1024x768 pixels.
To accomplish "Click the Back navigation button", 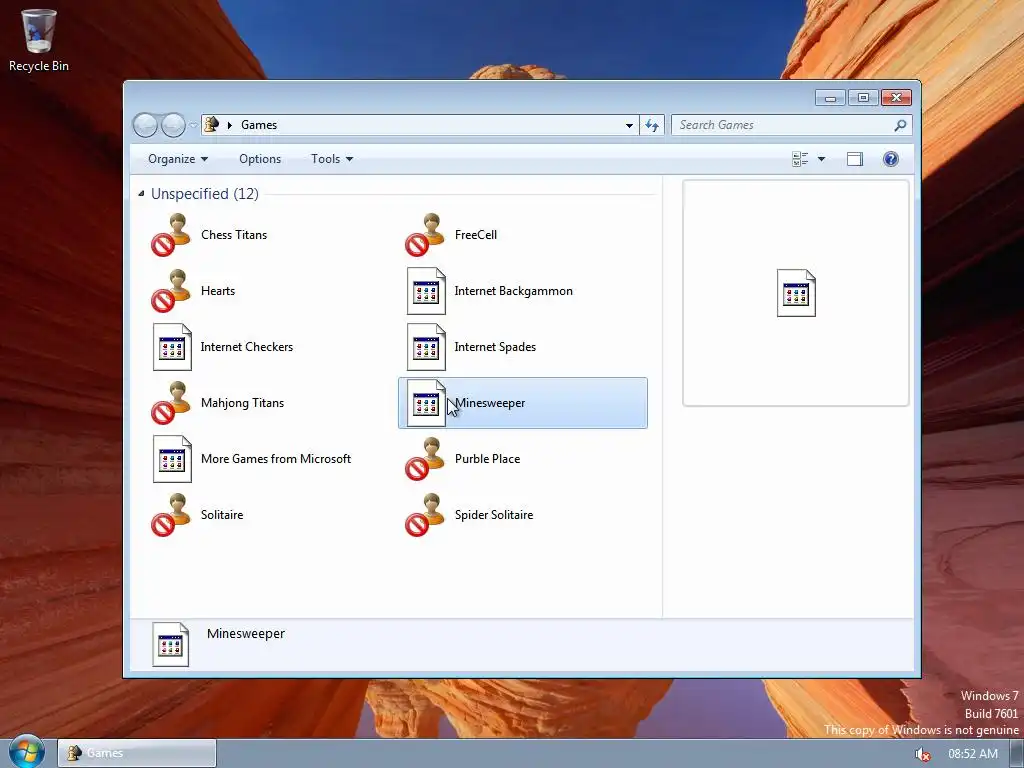I will tap(145, 125).
